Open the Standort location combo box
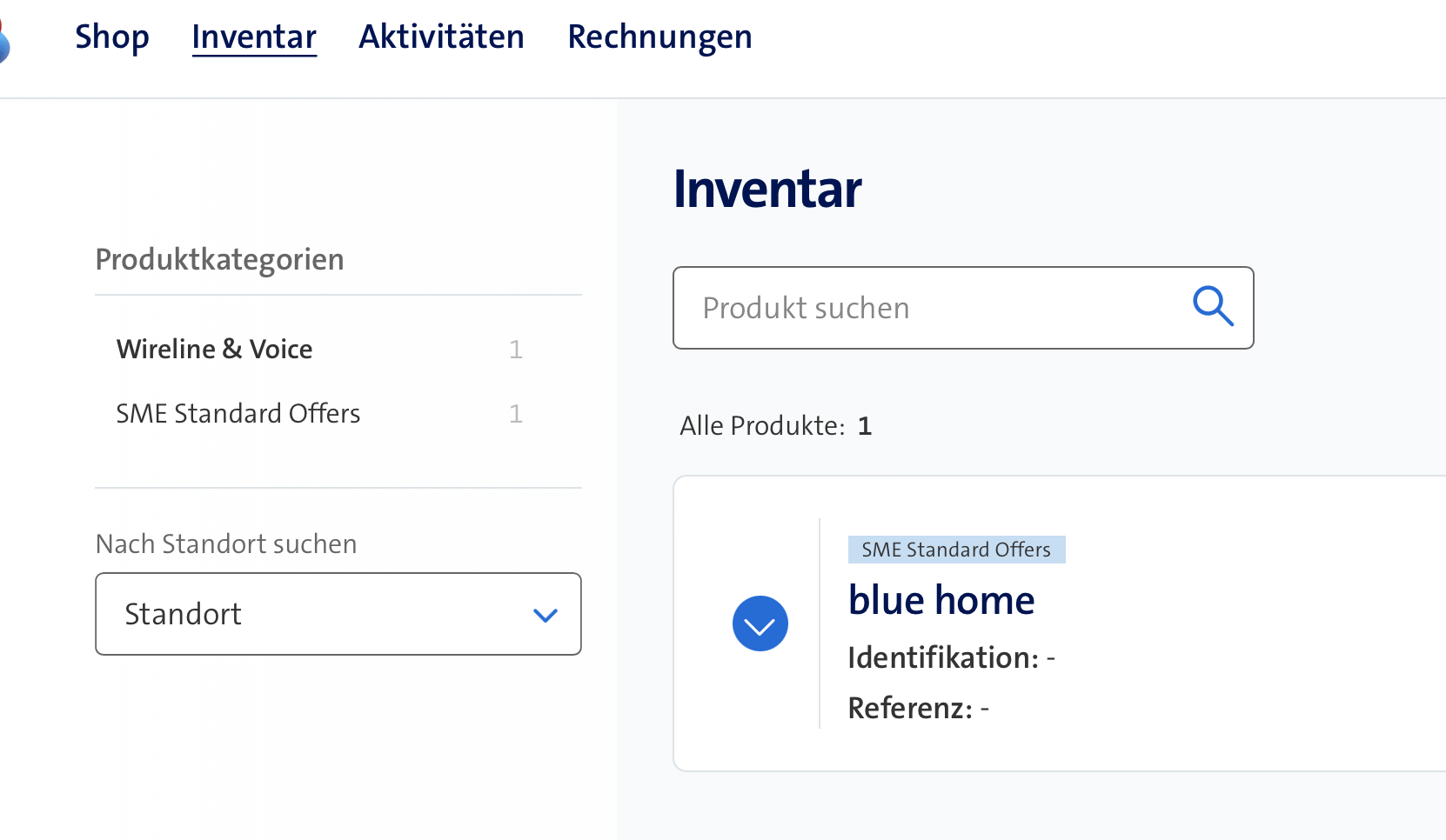1446x840 pixels. [338, 614]
